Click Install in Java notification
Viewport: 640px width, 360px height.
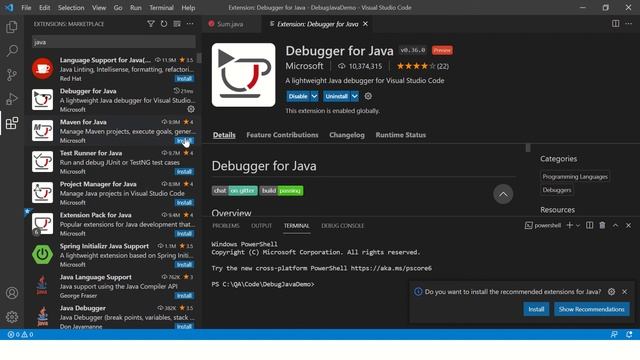[x=536, y=309]
